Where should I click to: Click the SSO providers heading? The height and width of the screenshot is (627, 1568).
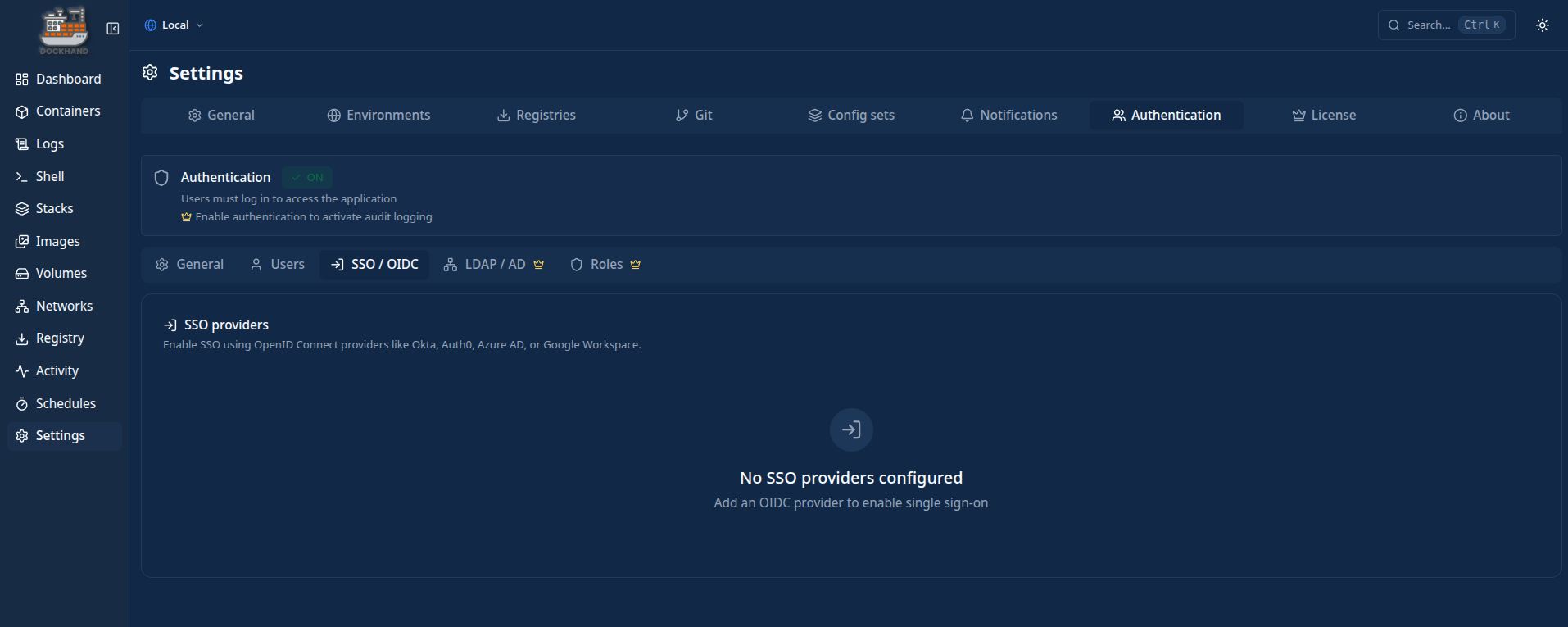point(226,325)
